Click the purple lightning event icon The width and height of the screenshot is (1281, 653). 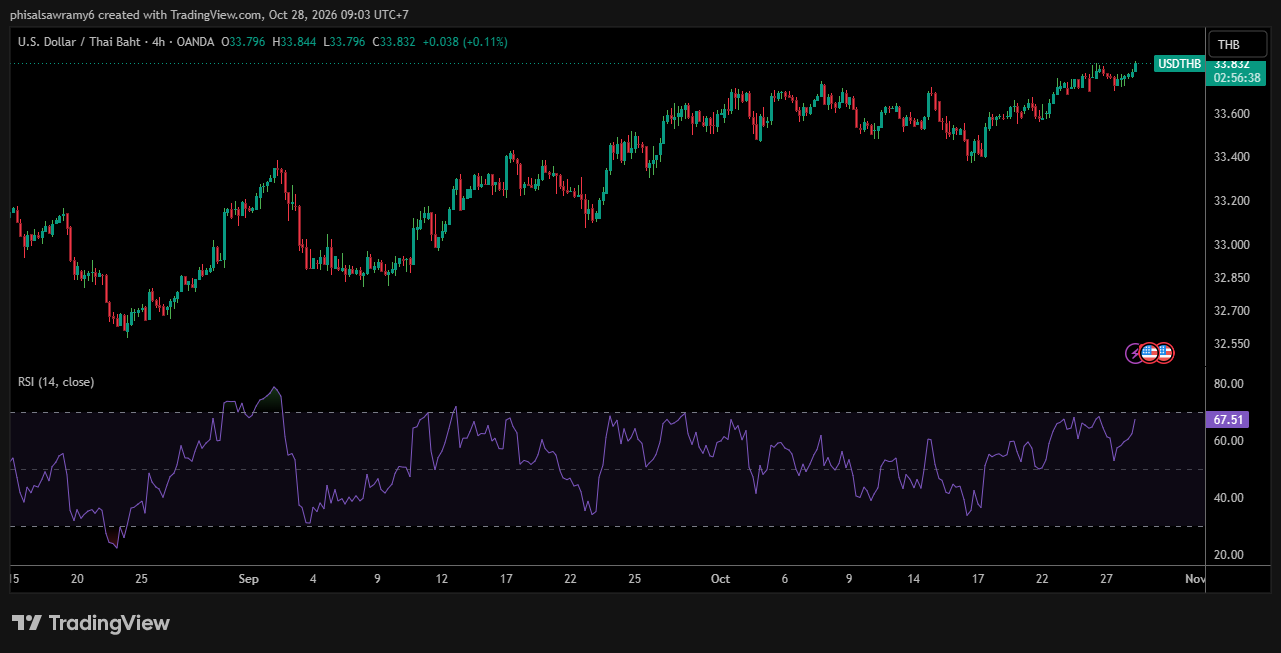point(1135,352)
